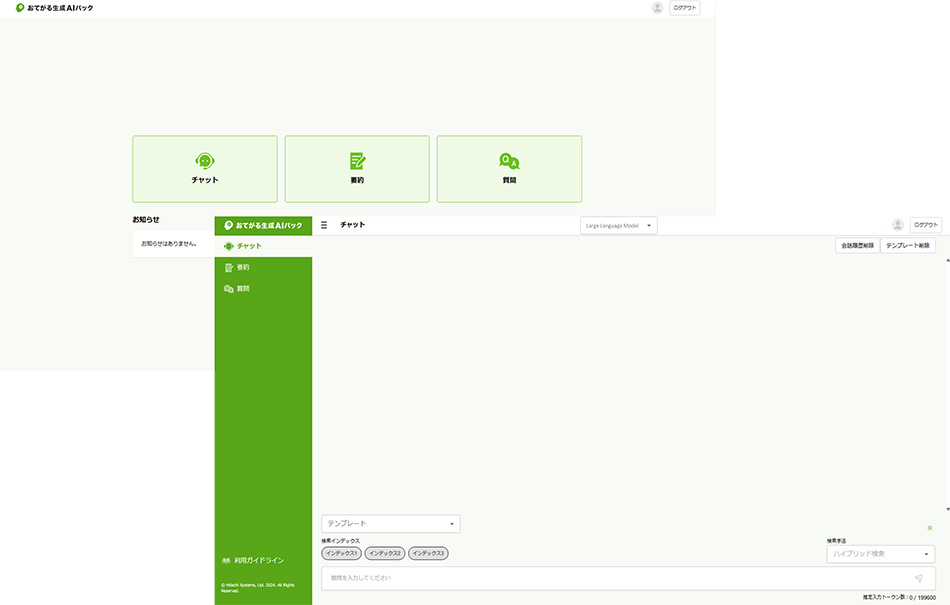Select the お知らせ heading on the home screen

[x=146, y=219]
